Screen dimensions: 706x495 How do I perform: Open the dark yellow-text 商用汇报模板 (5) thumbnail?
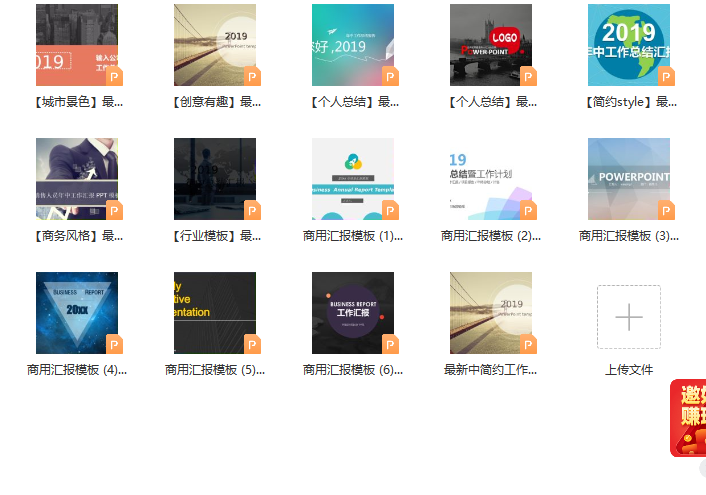click(x=215, y=313)
